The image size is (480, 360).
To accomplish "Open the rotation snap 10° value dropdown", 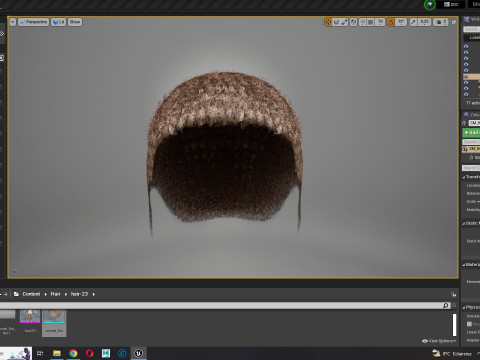I will click(x=401, y=22).
